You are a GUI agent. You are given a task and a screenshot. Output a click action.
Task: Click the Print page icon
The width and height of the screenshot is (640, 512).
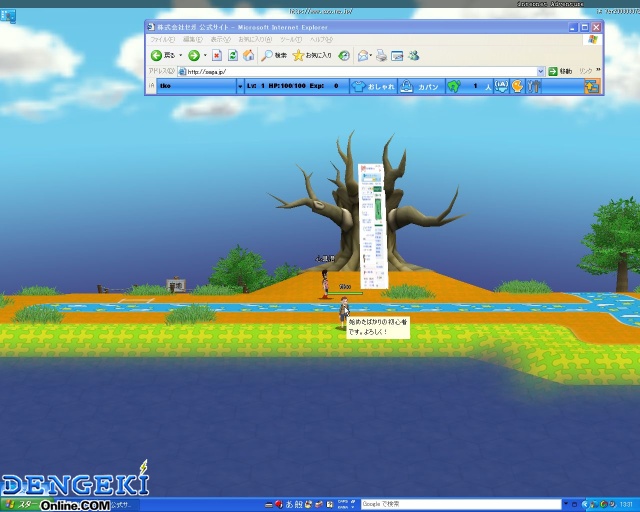381,56
